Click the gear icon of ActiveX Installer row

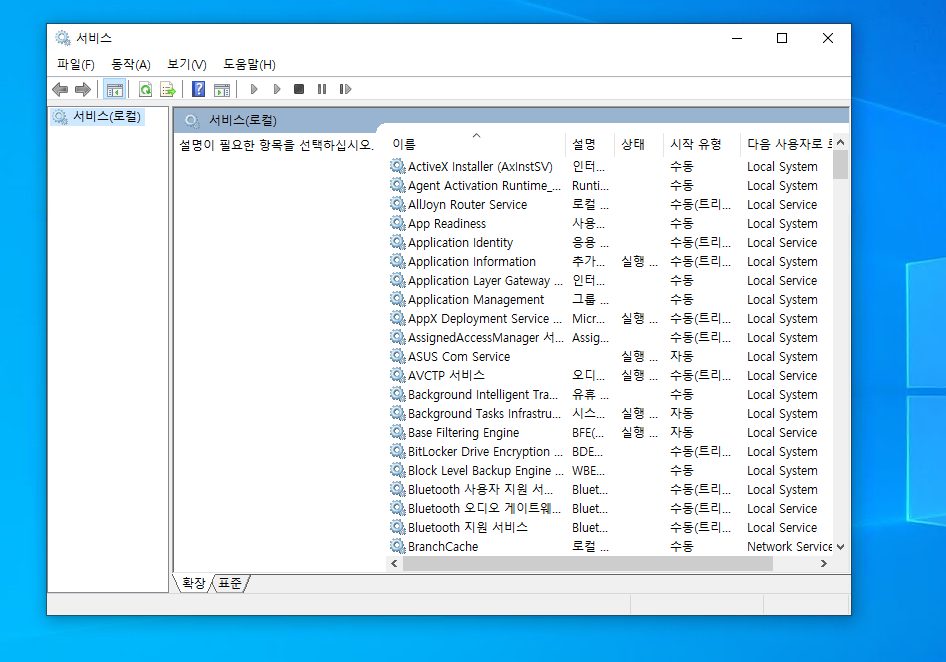(398, 166)
